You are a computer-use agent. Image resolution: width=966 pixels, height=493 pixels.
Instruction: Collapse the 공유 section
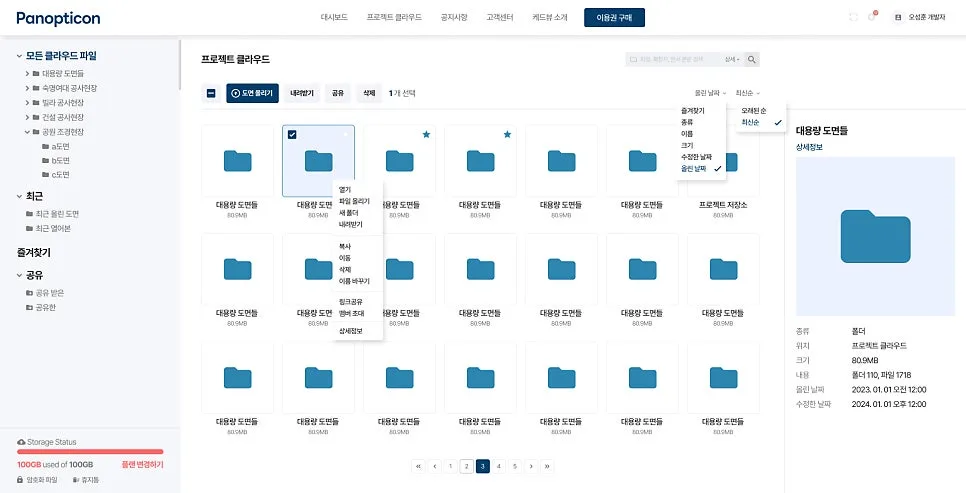19,275
